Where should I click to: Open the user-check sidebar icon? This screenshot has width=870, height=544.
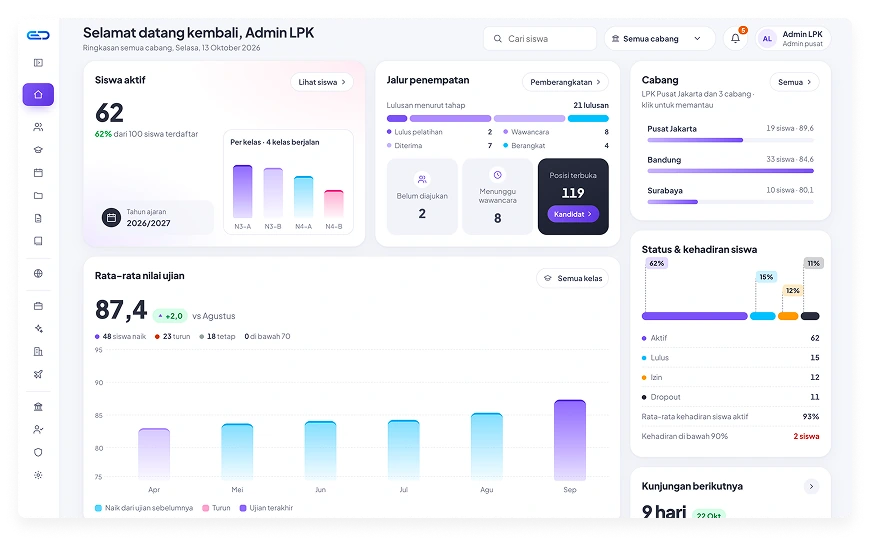(x=38, y=430)
